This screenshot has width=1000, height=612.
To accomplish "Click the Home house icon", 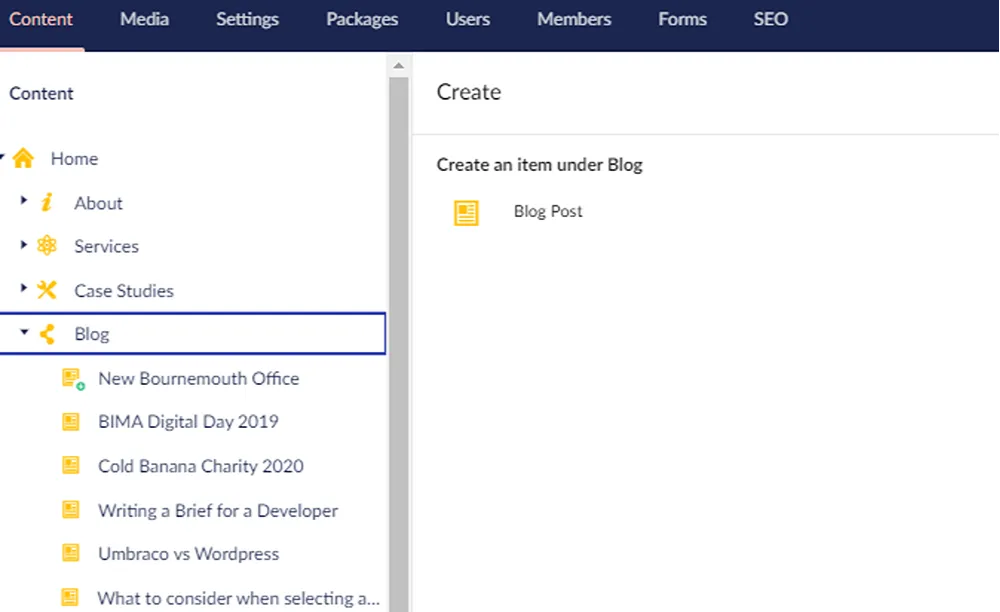I will tap(24, 158).
